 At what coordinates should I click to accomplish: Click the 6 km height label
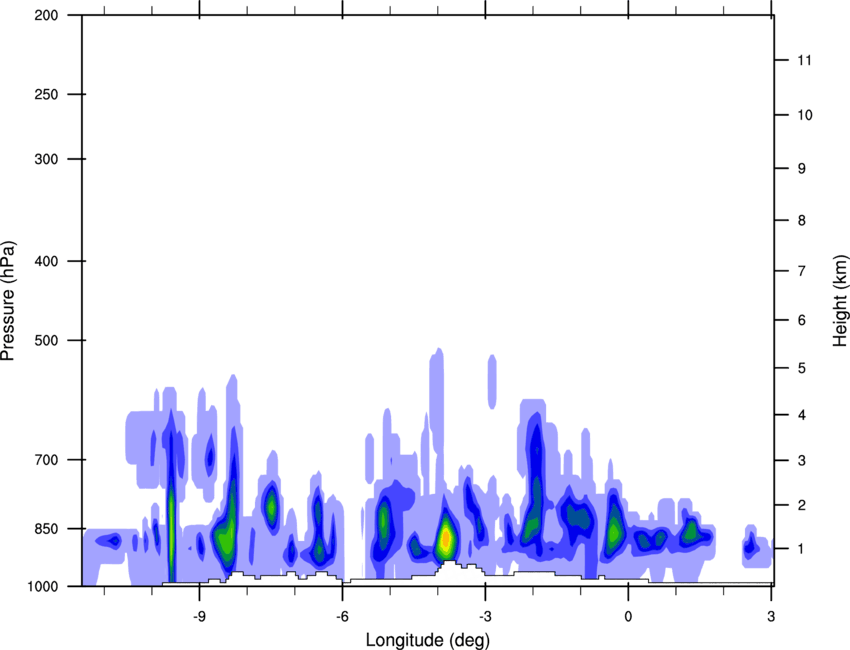(802, 320)
